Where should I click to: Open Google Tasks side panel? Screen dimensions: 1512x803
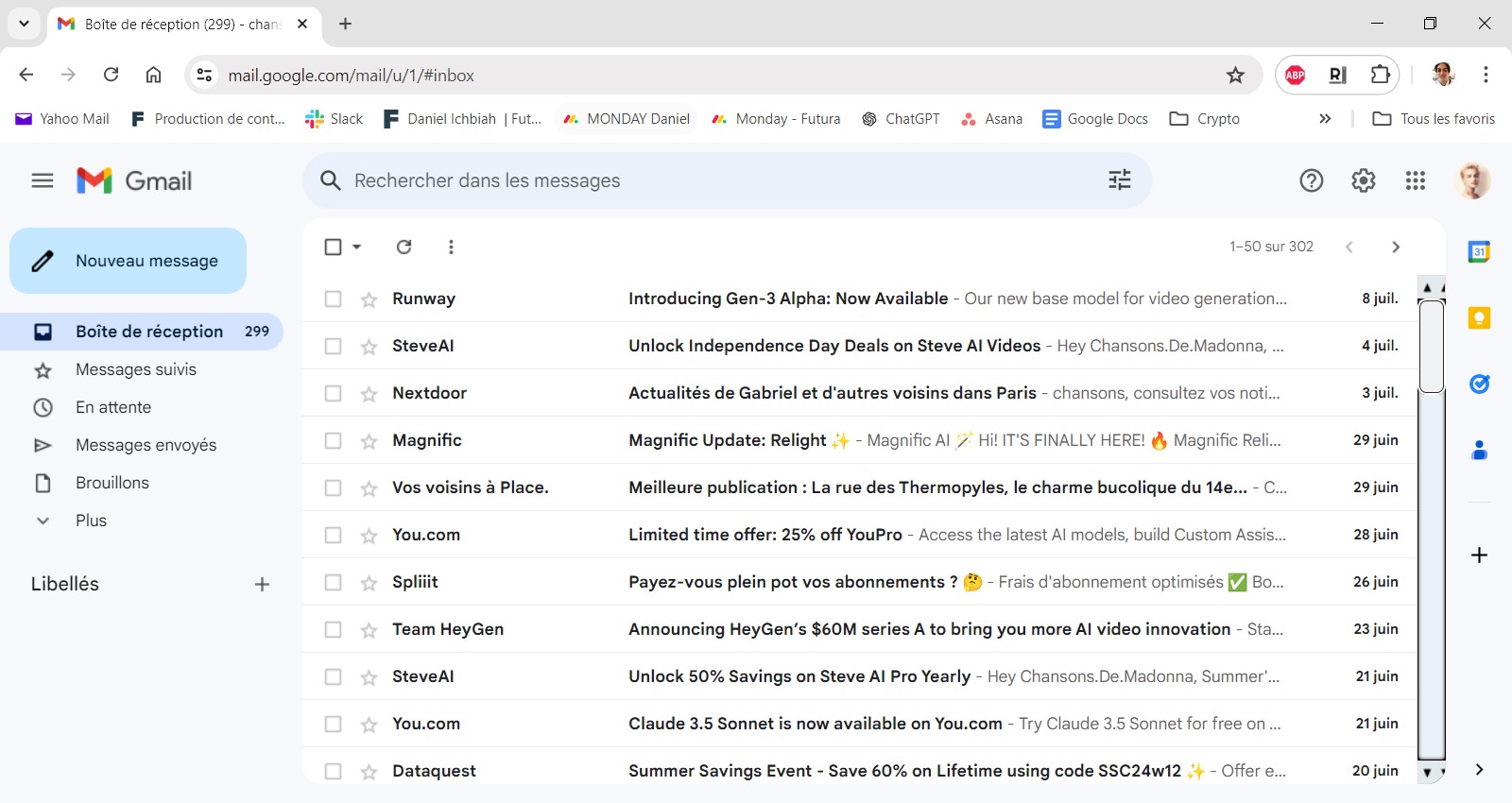1479,384
